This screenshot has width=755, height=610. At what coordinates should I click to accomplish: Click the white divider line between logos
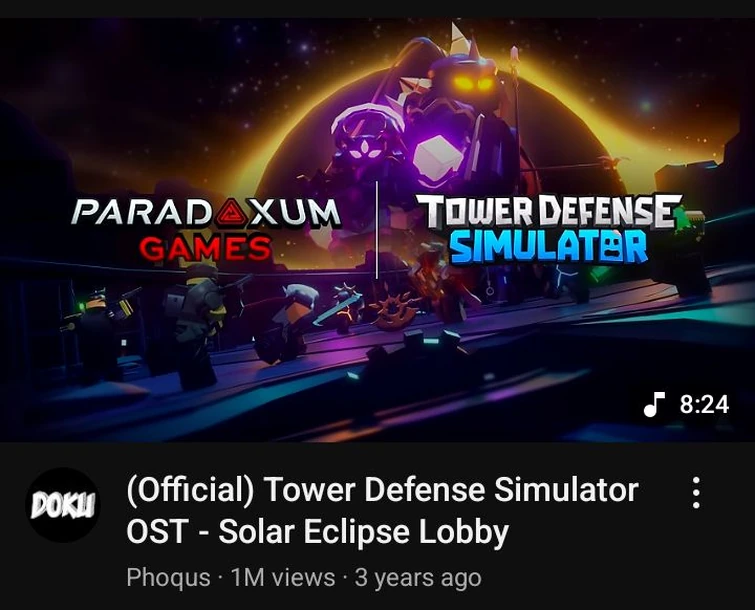pos(377,230)
